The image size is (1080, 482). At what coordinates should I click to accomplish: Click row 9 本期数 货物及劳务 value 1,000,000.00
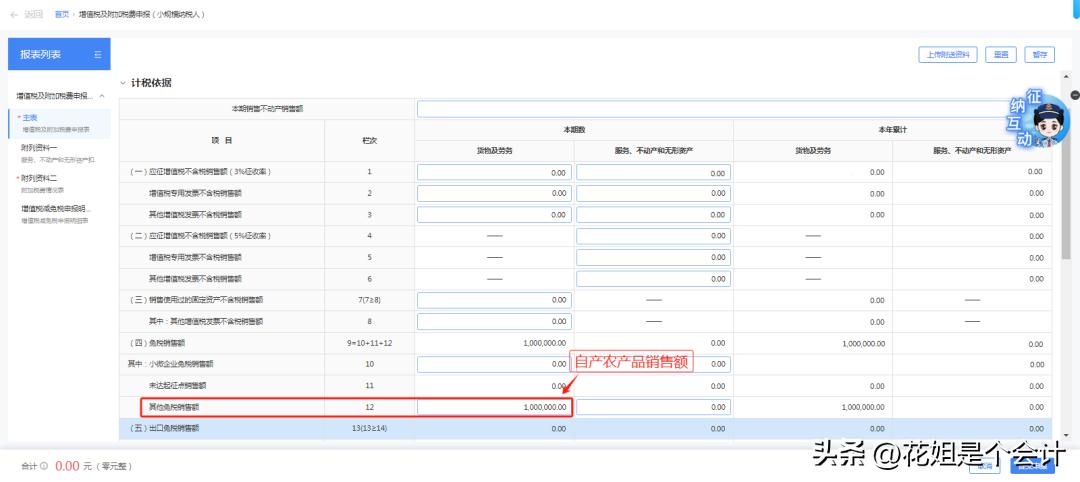[545, 343]
